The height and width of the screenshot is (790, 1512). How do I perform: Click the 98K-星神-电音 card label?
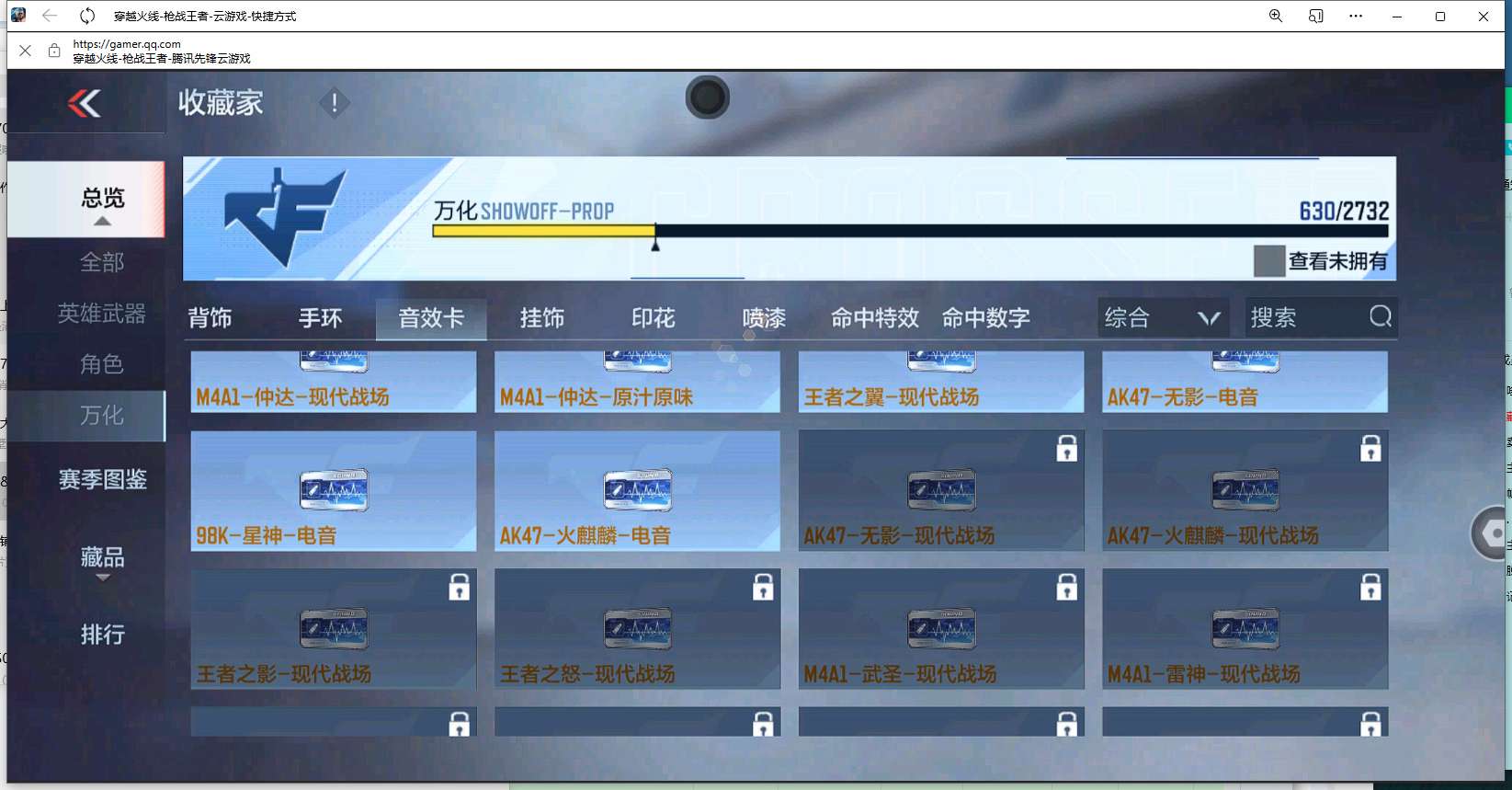click(267, 535)
